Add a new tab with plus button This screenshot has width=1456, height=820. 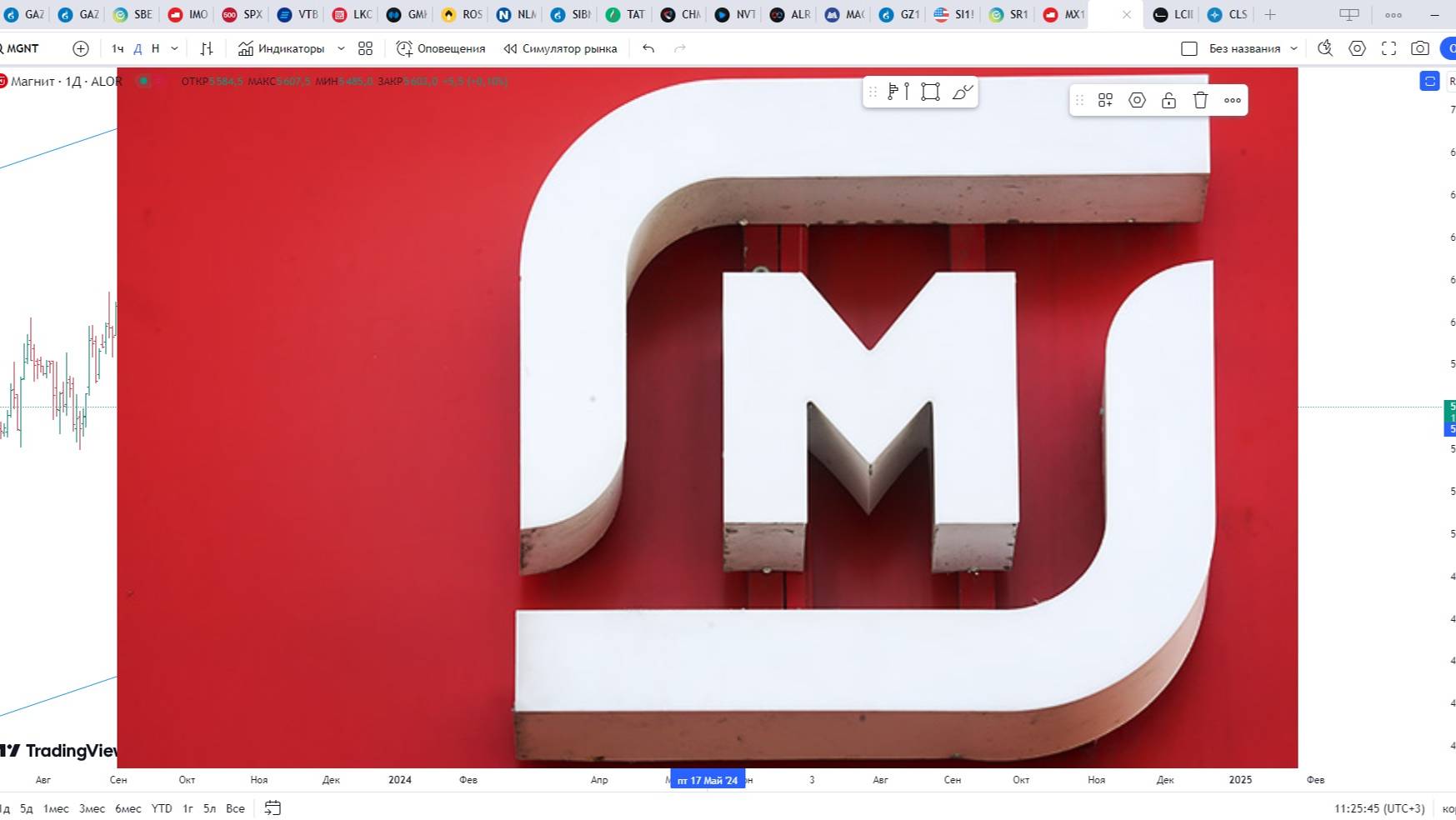click(x=1270, y=14)
